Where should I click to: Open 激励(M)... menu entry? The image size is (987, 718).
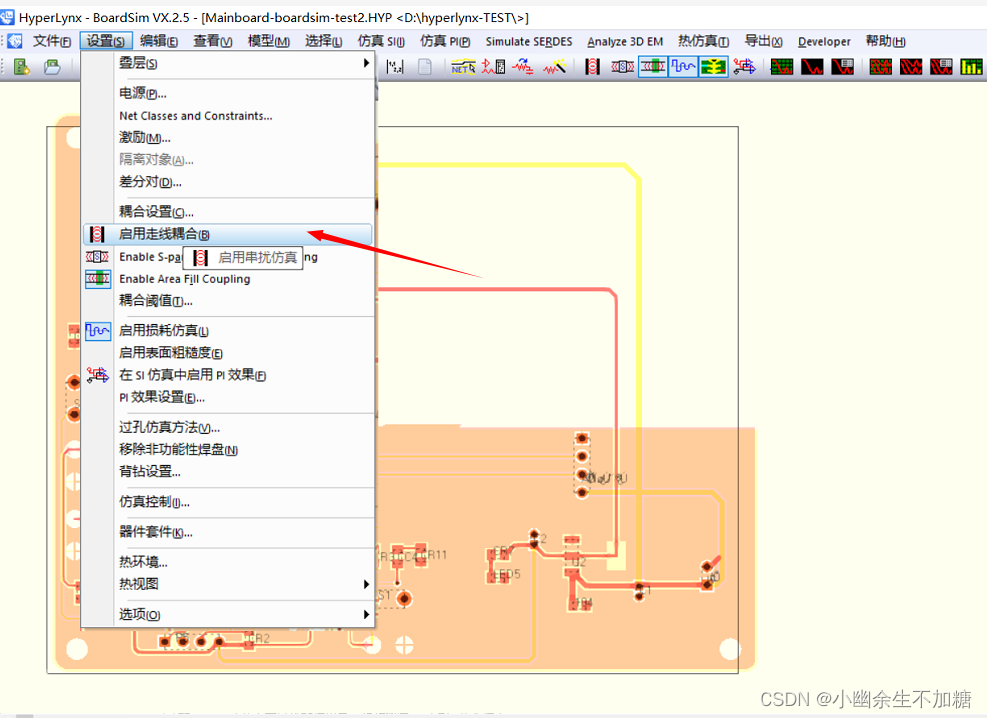point(228,138)
